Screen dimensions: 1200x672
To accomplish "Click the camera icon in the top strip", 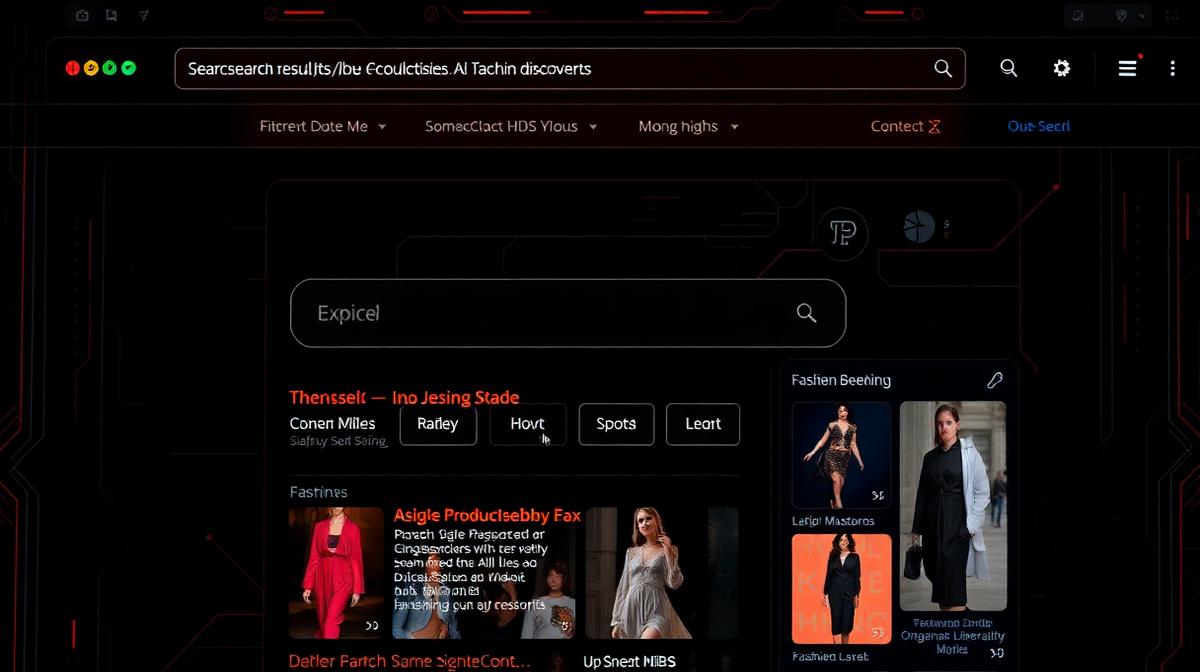I will (x=82, y=15).
